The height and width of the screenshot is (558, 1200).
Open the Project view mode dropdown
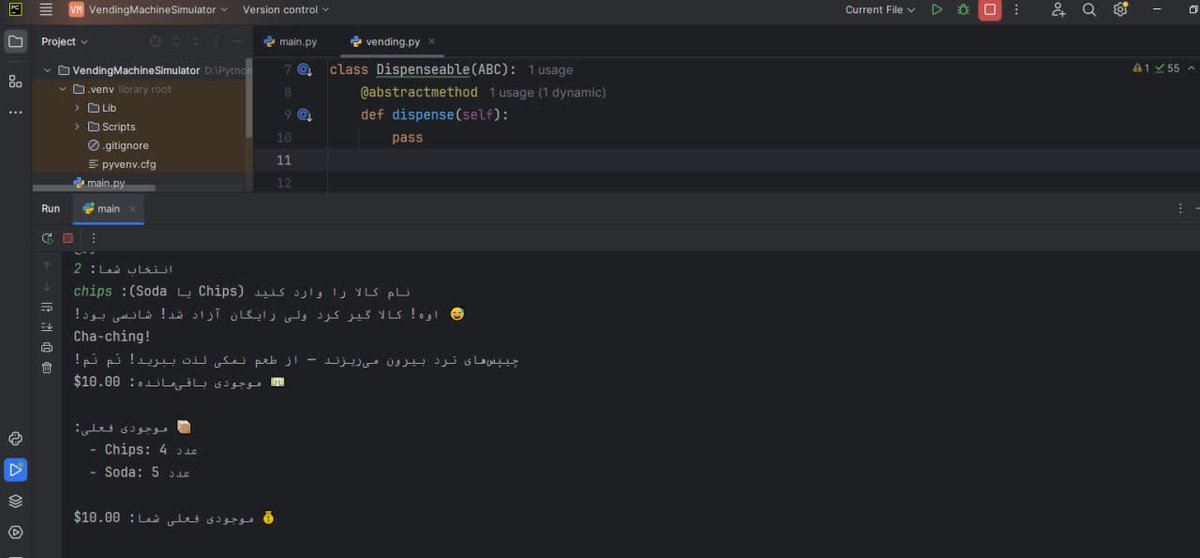(x=64, y=42)
